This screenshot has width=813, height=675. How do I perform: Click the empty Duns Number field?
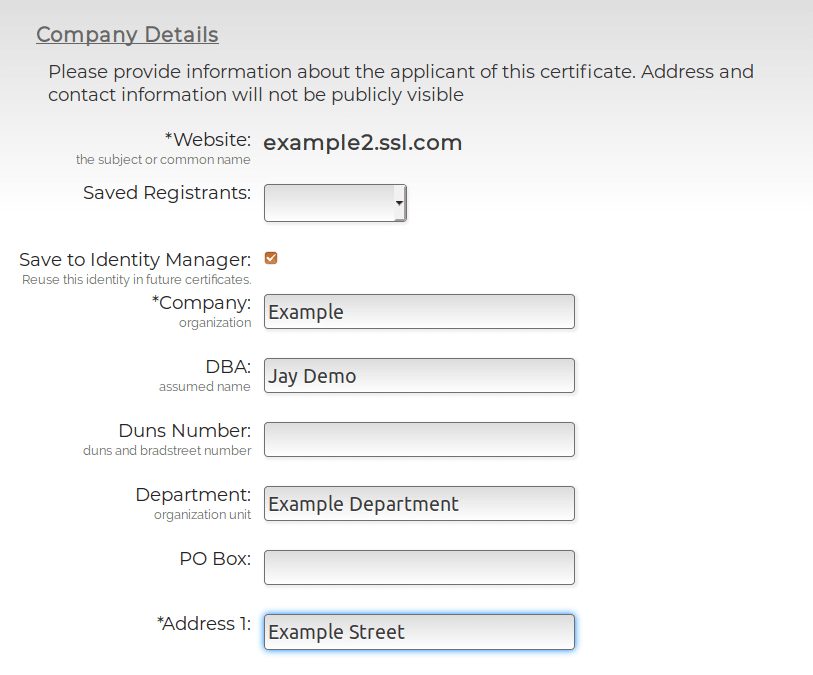click(x=419, y=440)
